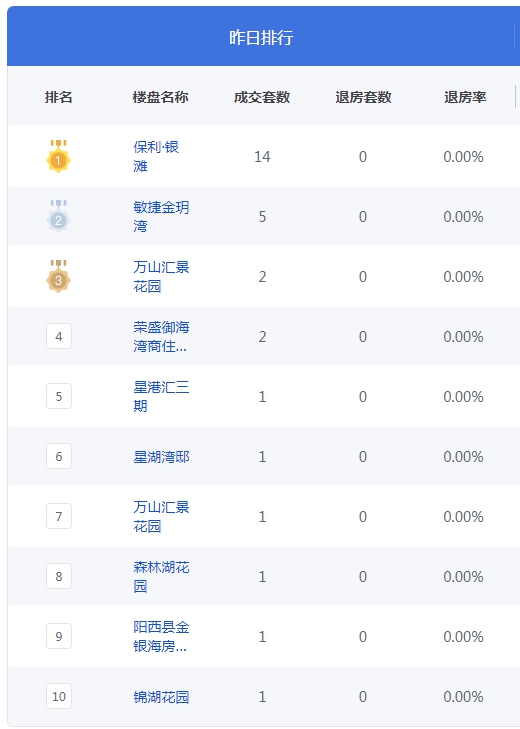Click the silver rank 2 medal icon
Screen dimensions: 520x729
pos(58,216)
